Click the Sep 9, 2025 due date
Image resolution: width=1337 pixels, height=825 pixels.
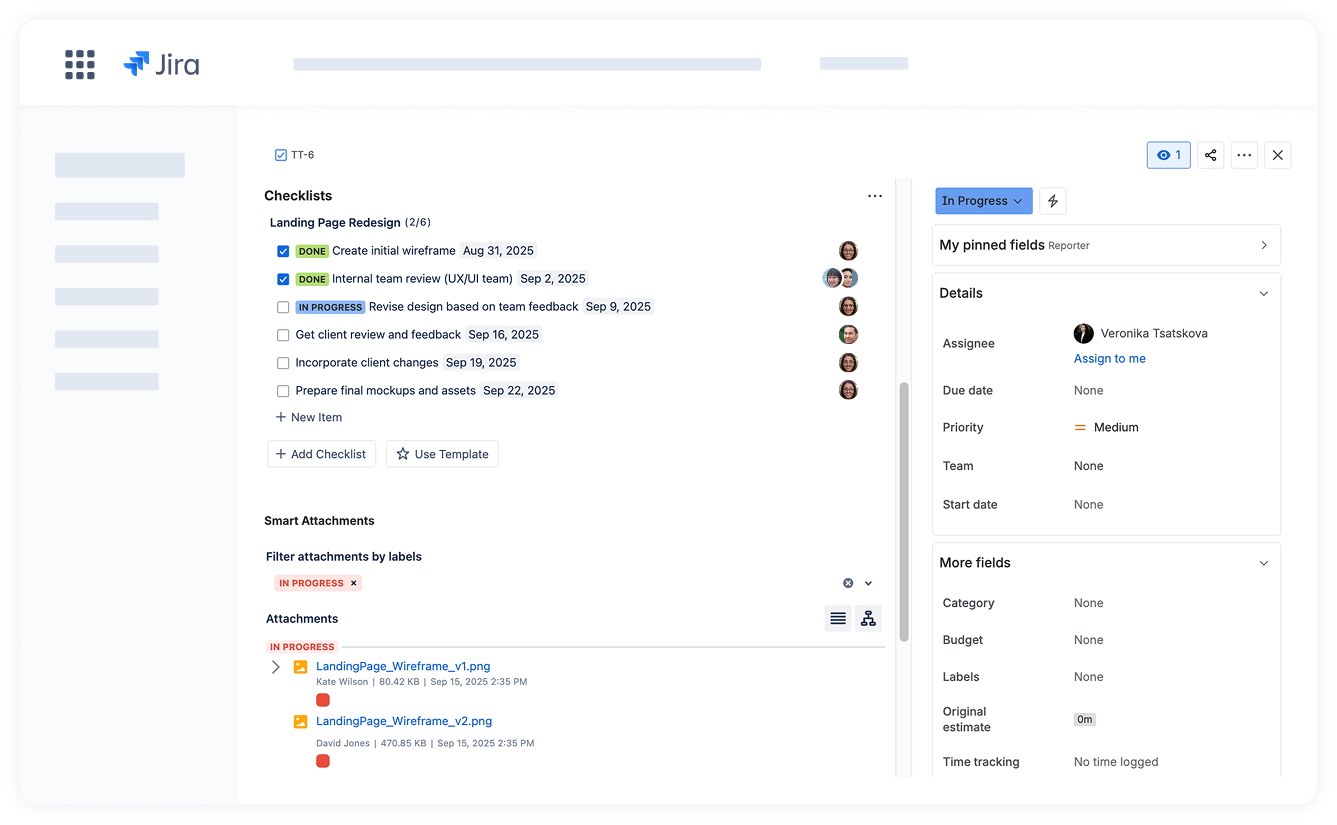pyautogui.click(x=618, y=307)
